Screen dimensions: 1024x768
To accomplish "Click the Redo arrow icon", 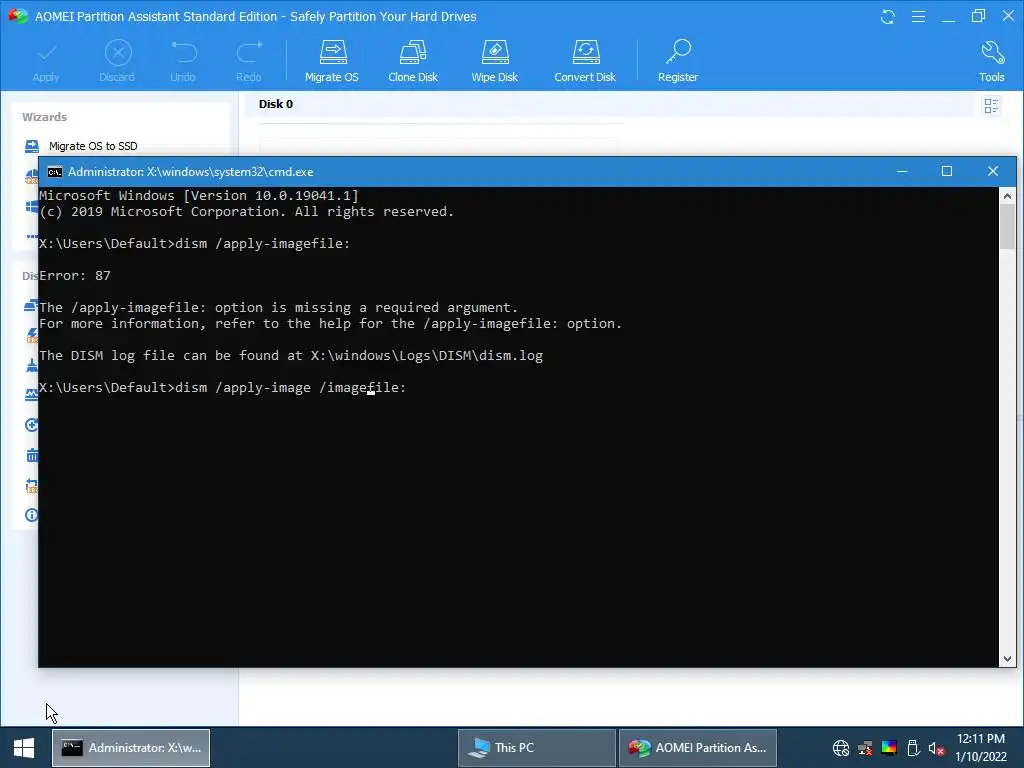I will [x=249, y=52].
